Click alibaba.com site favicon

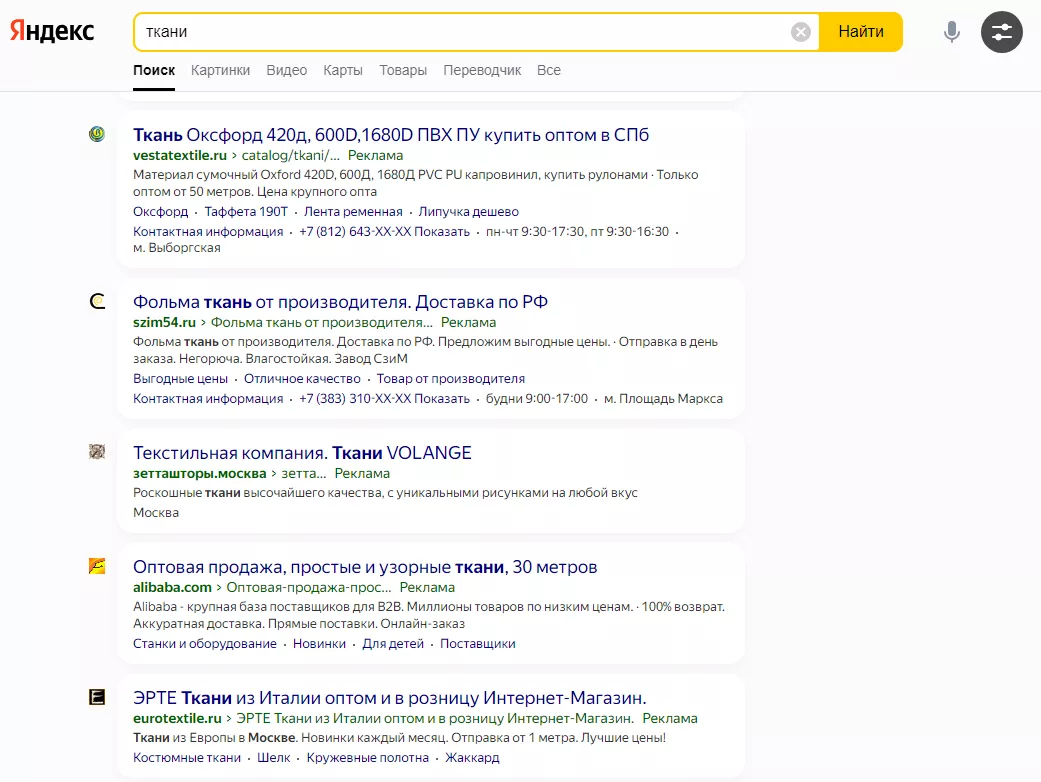(x=97, y=567)
